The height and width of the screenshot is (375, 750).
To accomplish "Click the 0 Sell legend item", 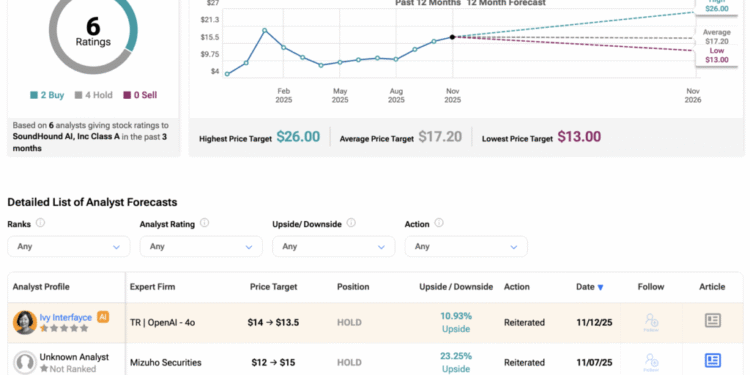I will 140,95.
